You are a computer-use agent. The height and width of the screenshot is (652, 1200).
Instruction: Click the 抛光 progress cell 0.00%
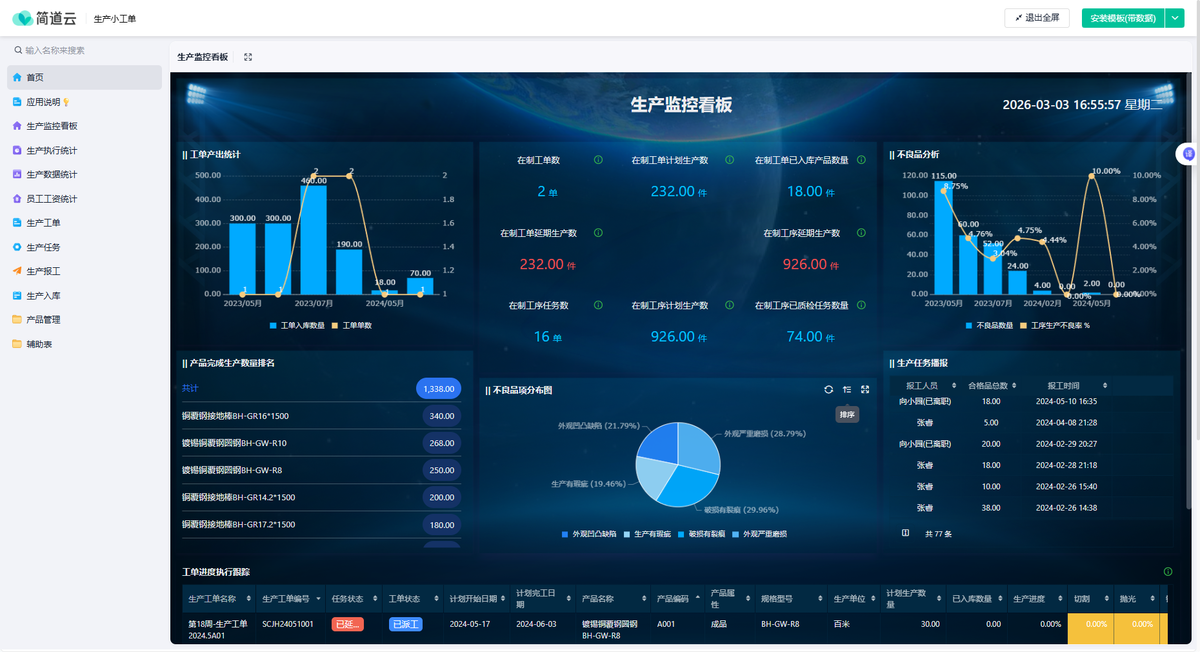pos(1136,628)
